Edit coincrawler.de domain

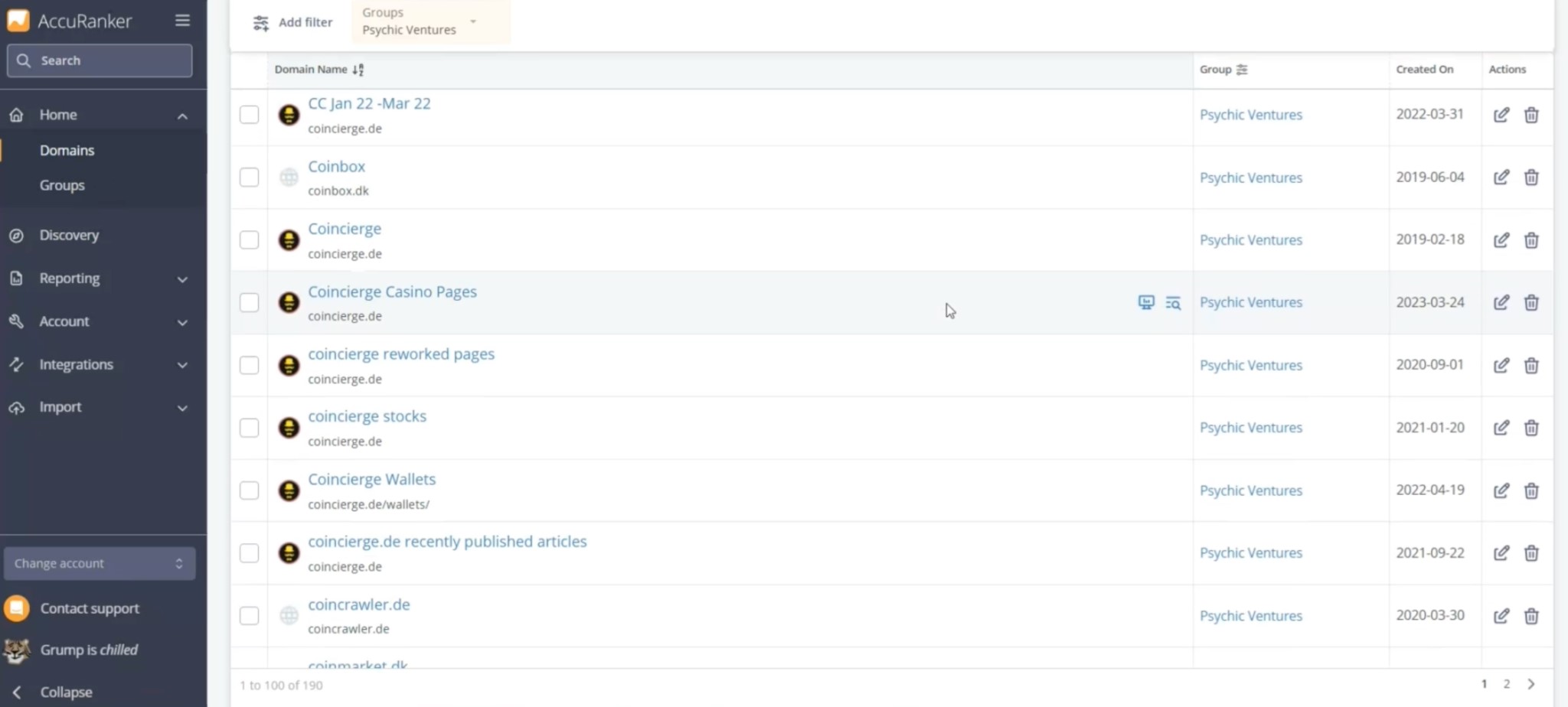coord(1501,616)
